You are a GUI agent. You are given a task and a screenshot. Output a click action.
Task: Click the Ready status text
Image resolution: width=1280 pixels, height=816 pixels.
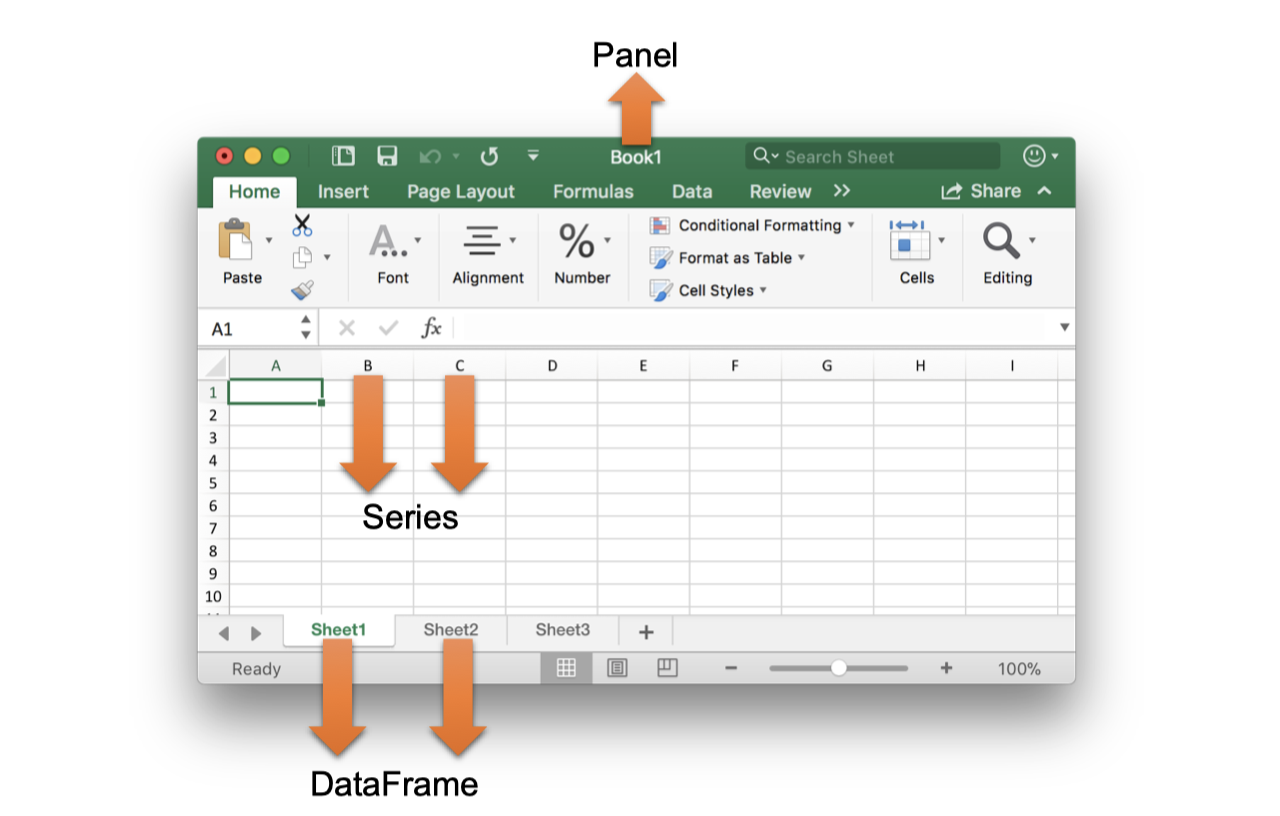pos(256,669)
